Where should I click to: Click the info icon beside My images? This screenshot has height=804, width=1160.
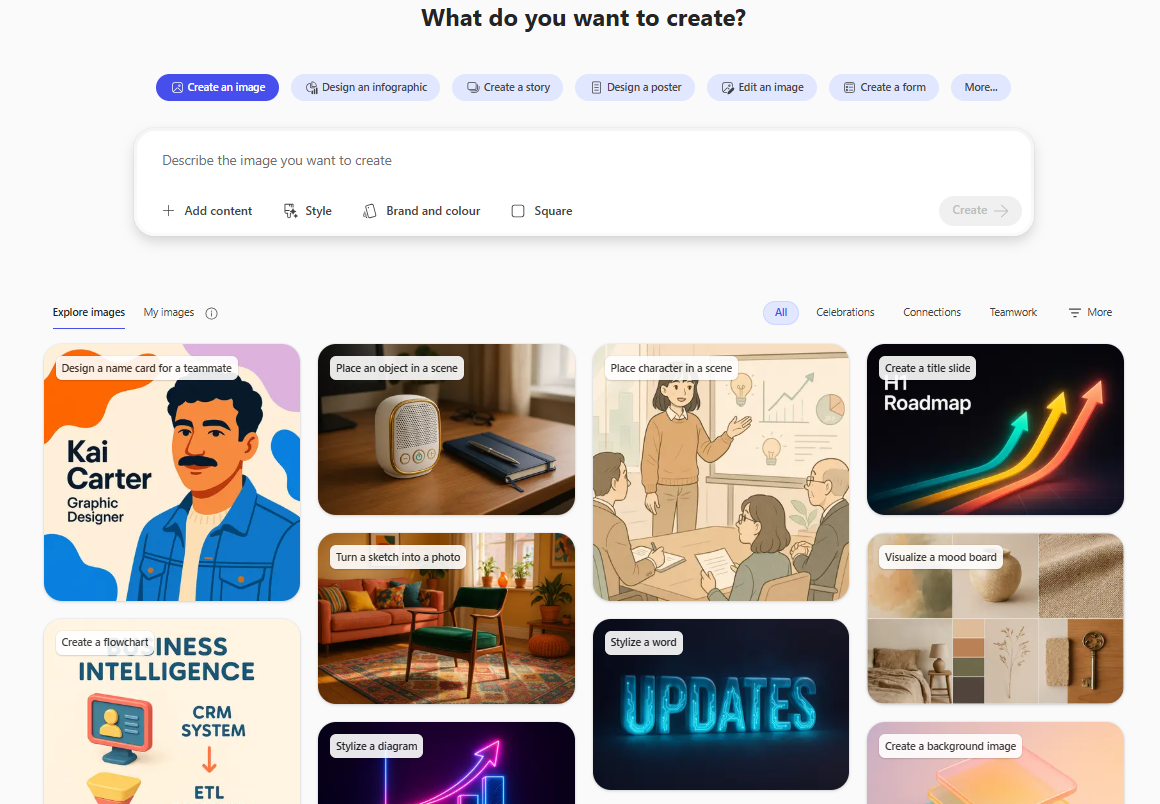[211, 312]
